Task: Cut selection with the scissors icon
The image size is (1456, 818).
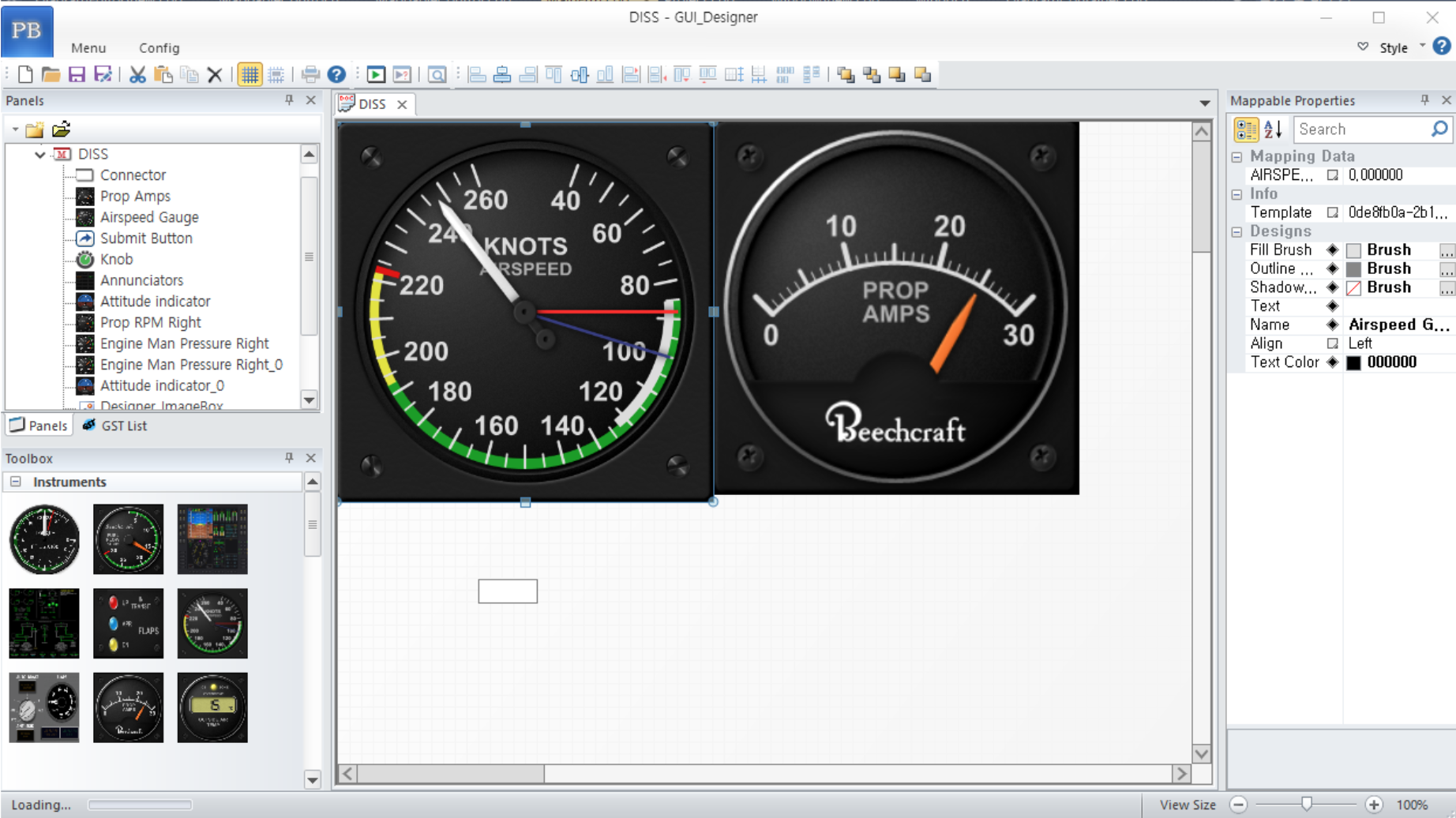Action: click(x=137, y=74)
